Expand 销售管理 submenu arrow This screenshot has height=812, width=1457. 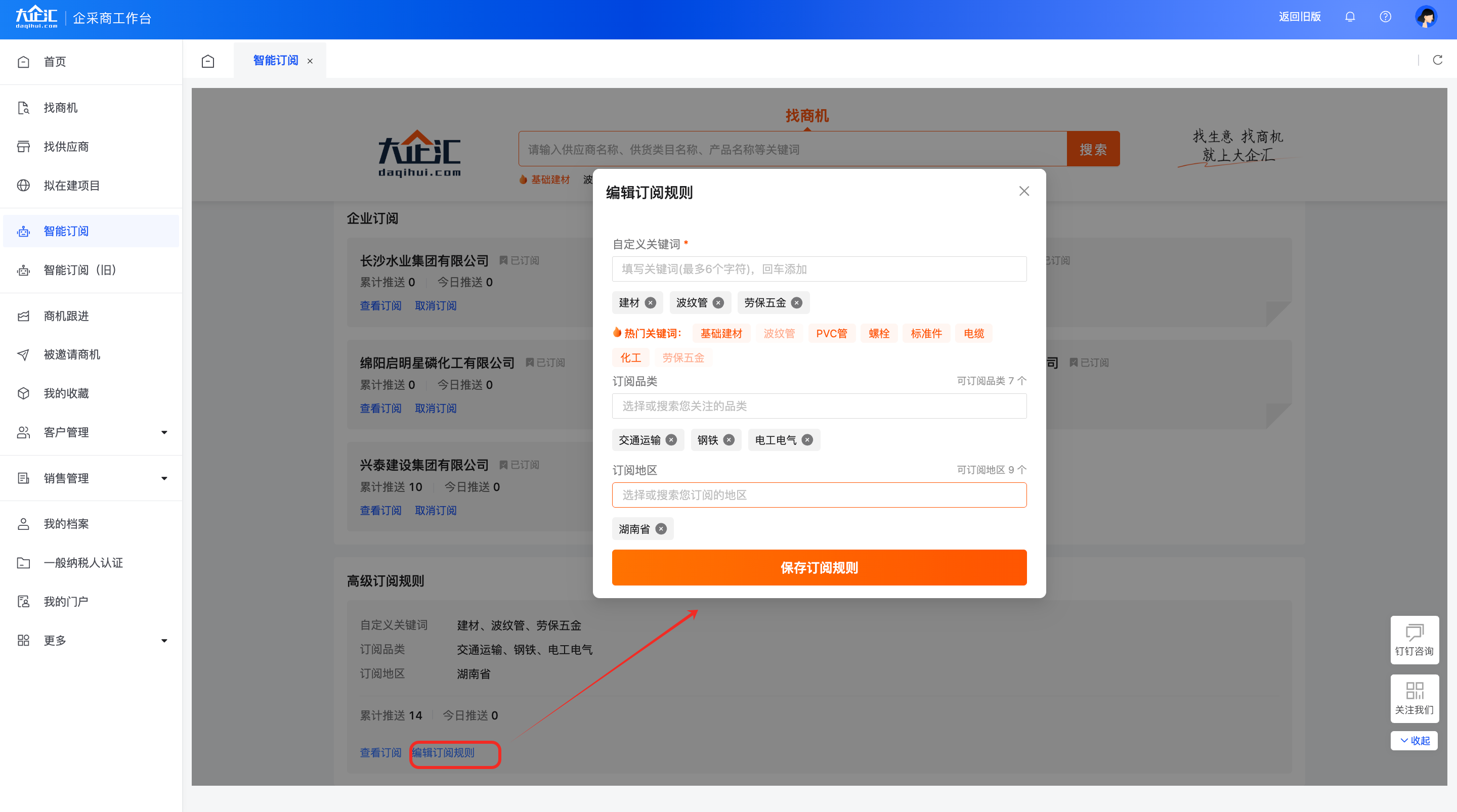coord(164,478)
